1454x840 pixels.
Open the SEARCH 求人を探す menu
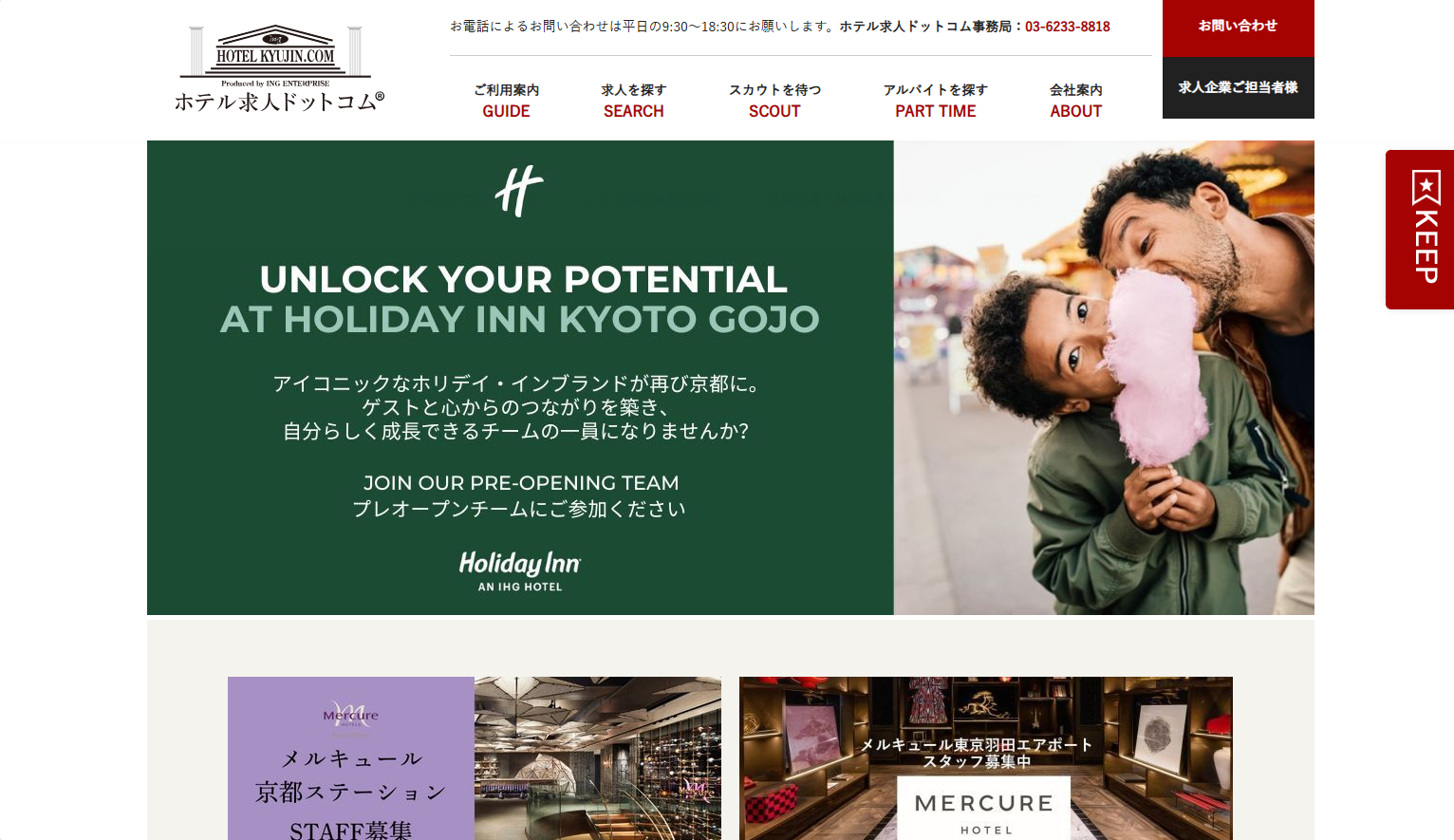(x=634, y=101)
